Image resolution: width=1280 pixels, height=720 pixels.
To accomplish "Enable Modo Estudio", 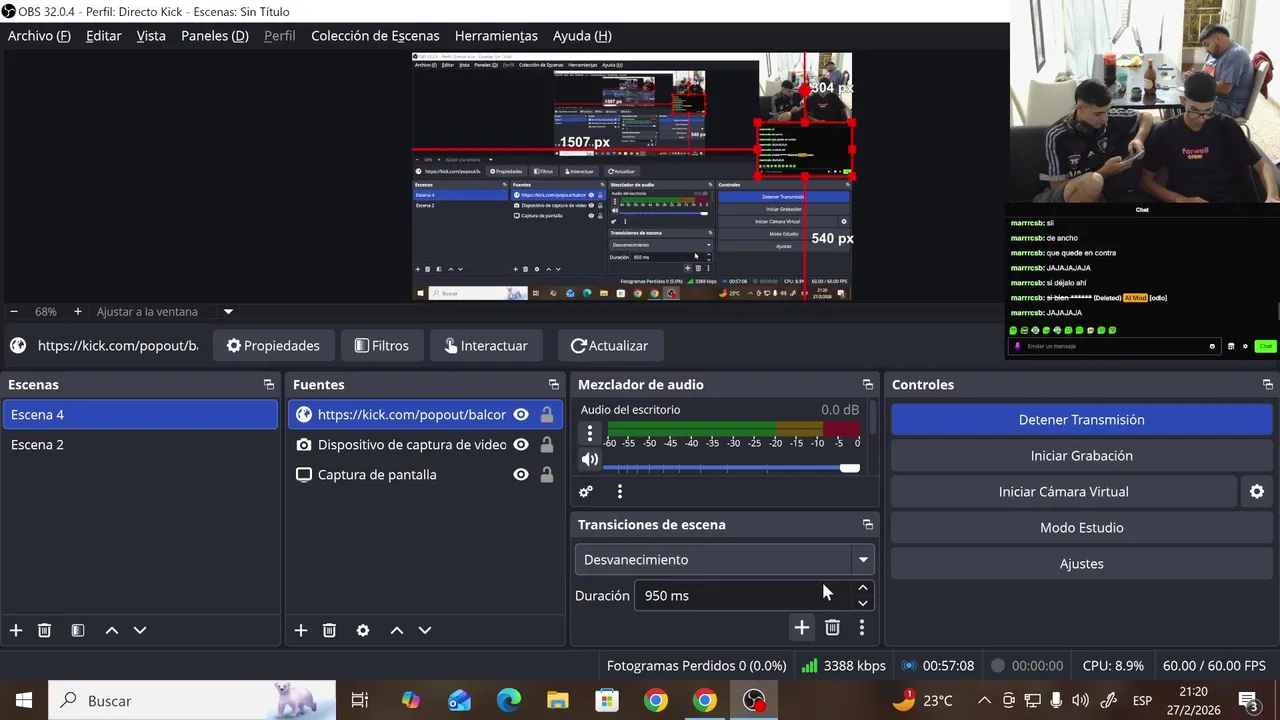I will click(x=1081, y=528).
